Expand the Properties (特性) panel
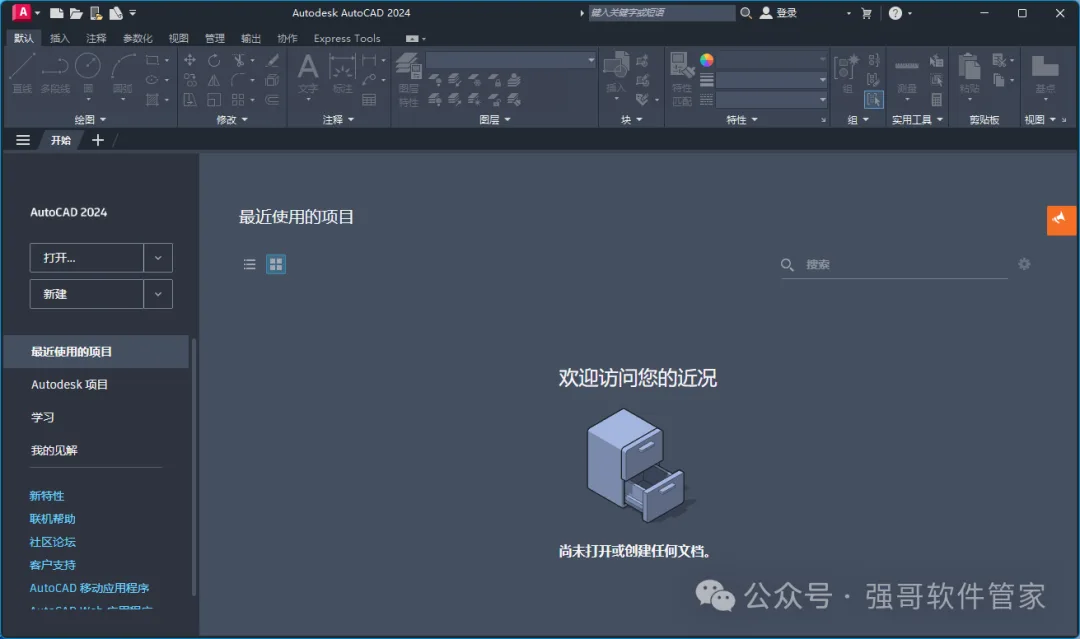Image resolution: width=1080 pixels, height=639 pixels. point(742,120)
